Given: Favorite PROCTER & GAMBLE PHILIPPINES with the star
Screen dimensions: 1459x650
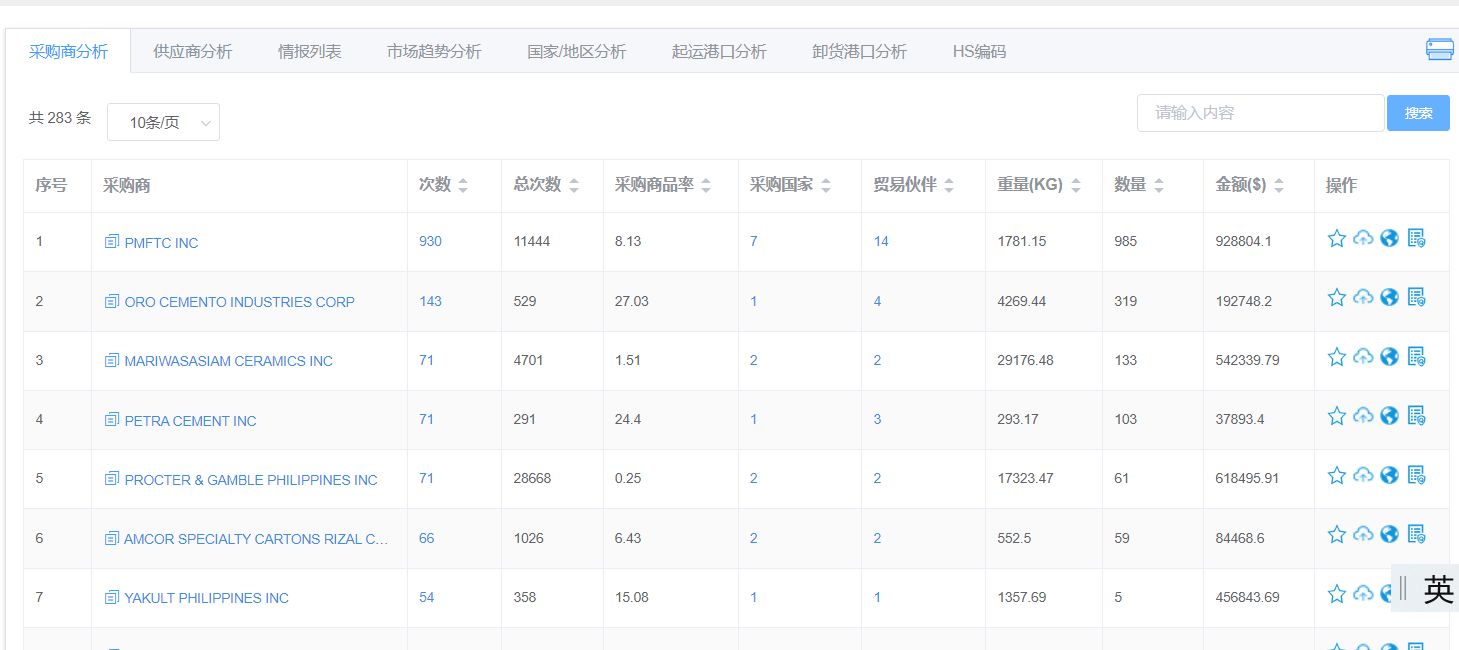Looking at the screenshot, I should [1337, 475].
